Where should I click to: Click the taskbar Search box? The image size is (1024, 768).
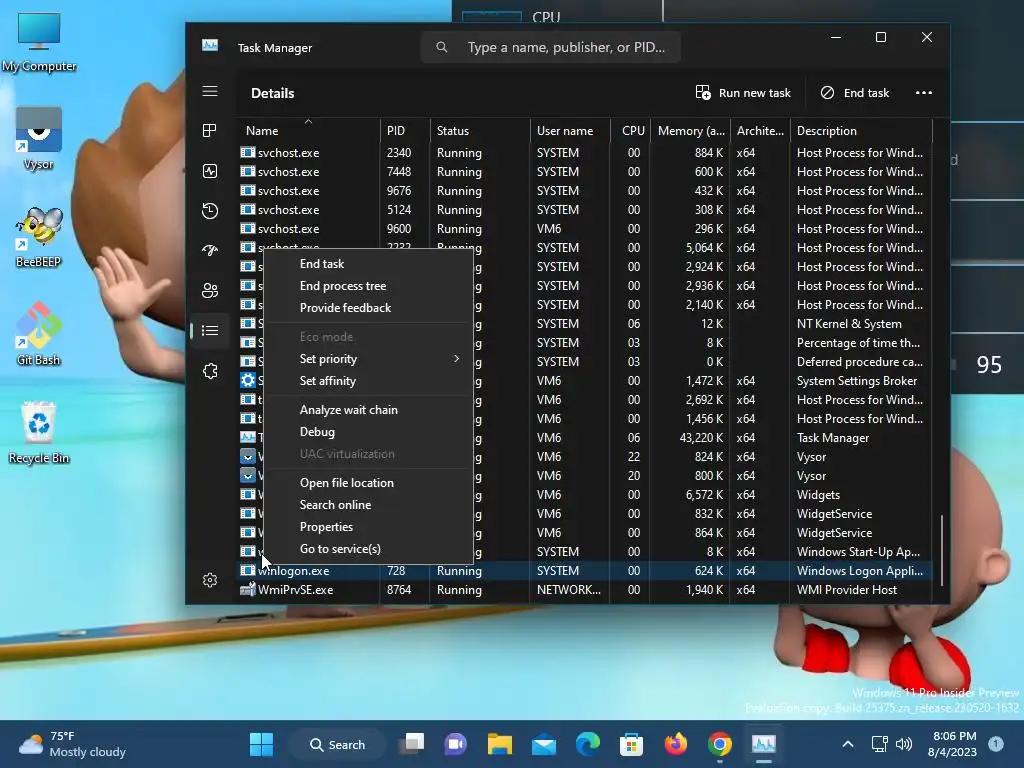[337, 744]
